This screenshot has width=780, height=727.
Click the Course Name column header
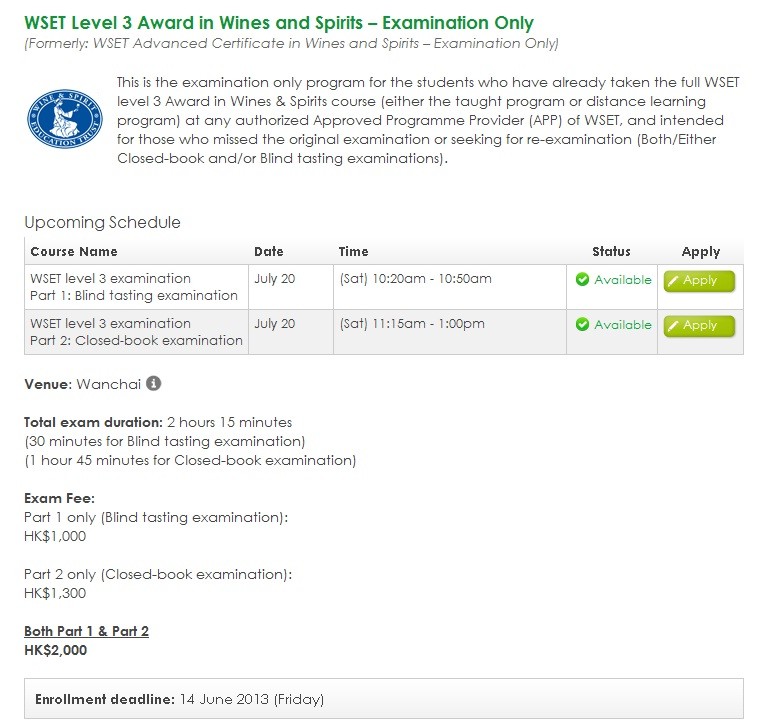coord(74,251)
